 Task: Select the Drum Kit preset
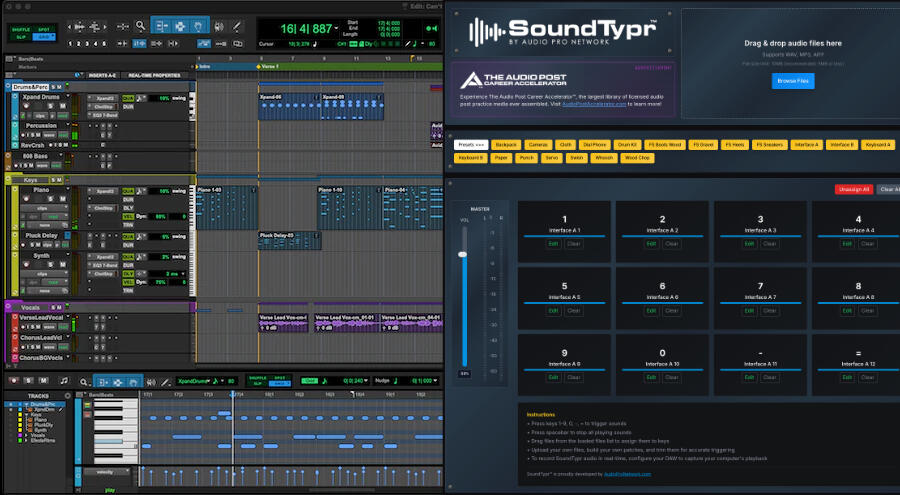627,145
